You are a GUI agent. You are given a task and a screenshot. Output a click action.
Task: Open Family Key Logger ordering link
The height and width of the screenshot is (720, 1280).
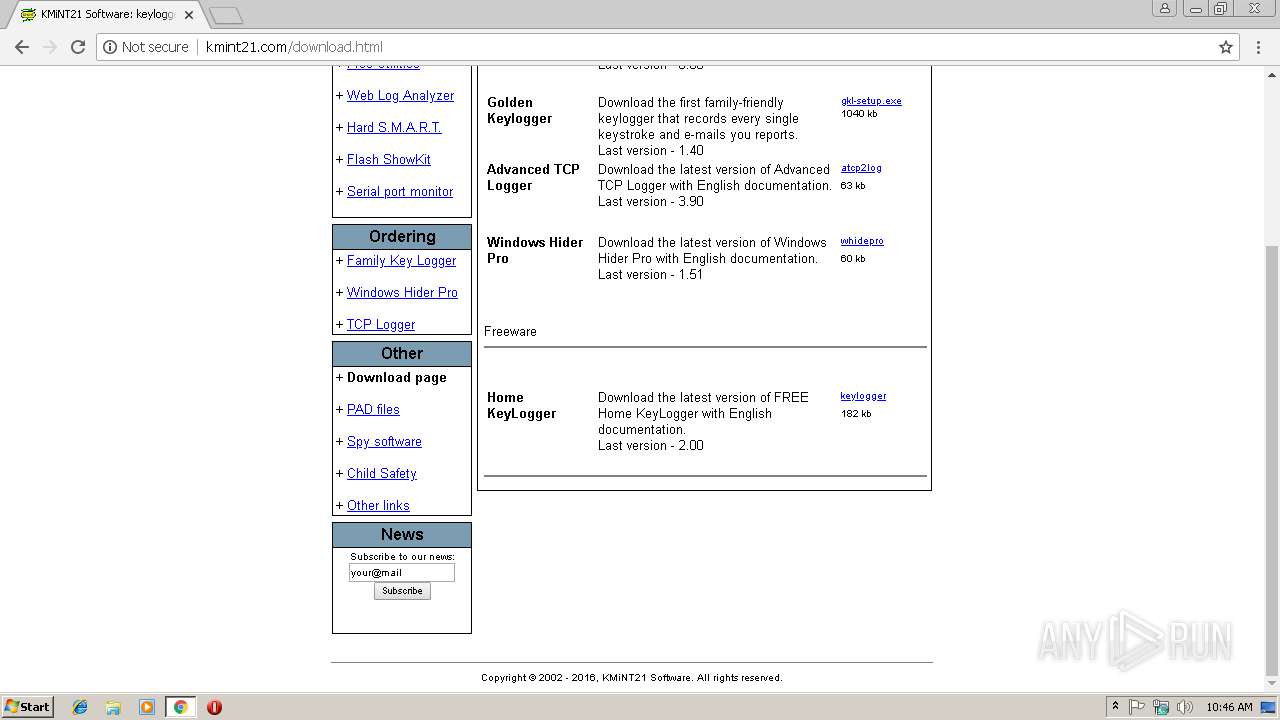[401, 261]
